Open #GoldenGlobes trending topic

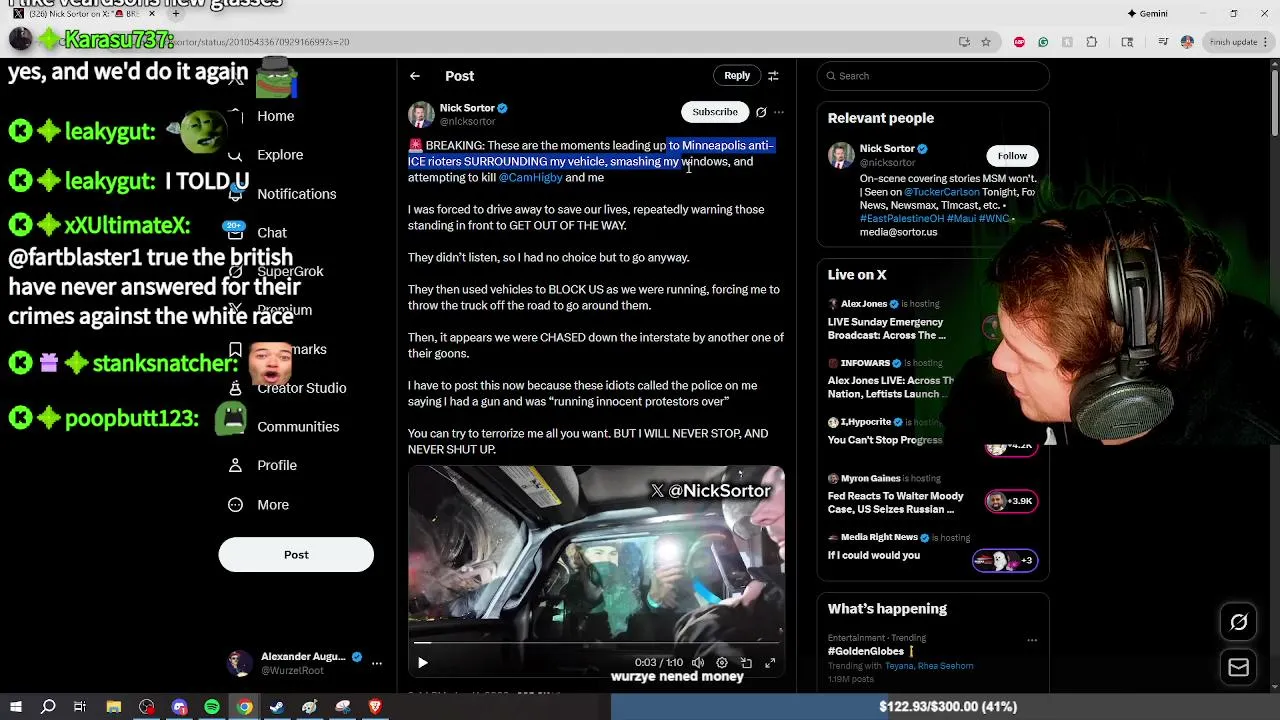click(x=866, y=651)
